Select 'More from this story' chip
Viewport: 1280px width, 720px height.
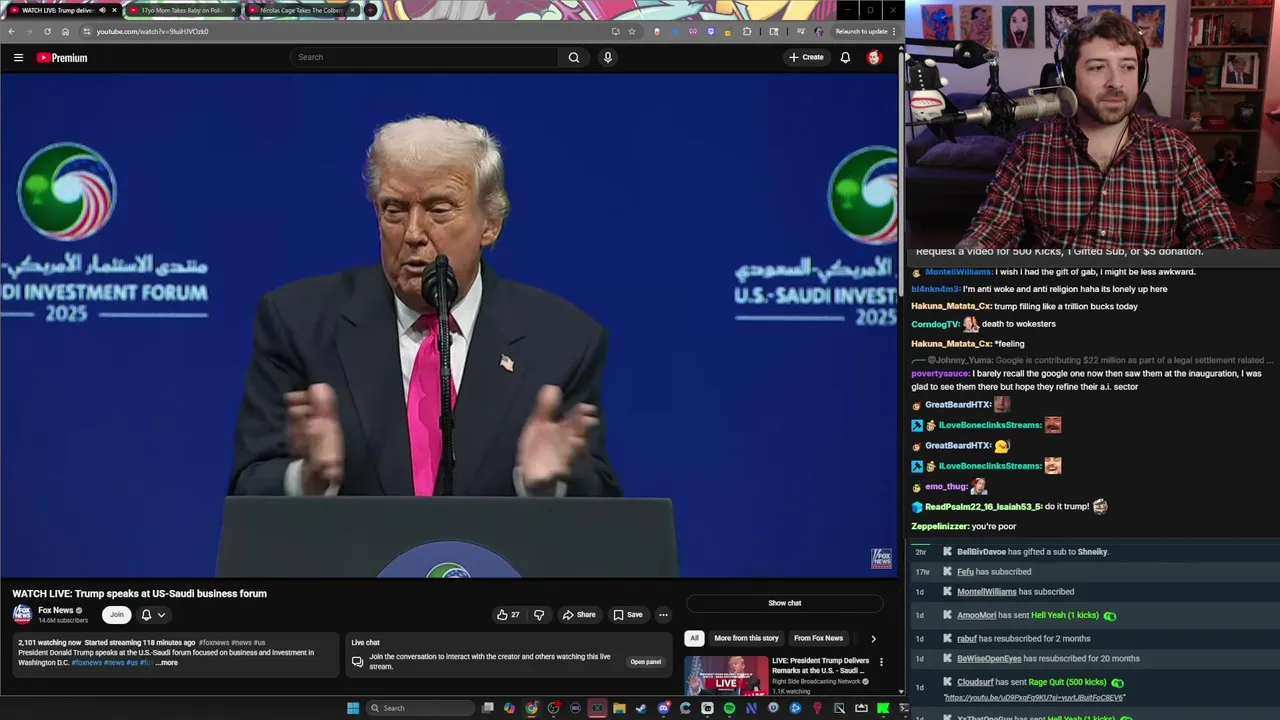pyautogui.click(x=746, y=638)
